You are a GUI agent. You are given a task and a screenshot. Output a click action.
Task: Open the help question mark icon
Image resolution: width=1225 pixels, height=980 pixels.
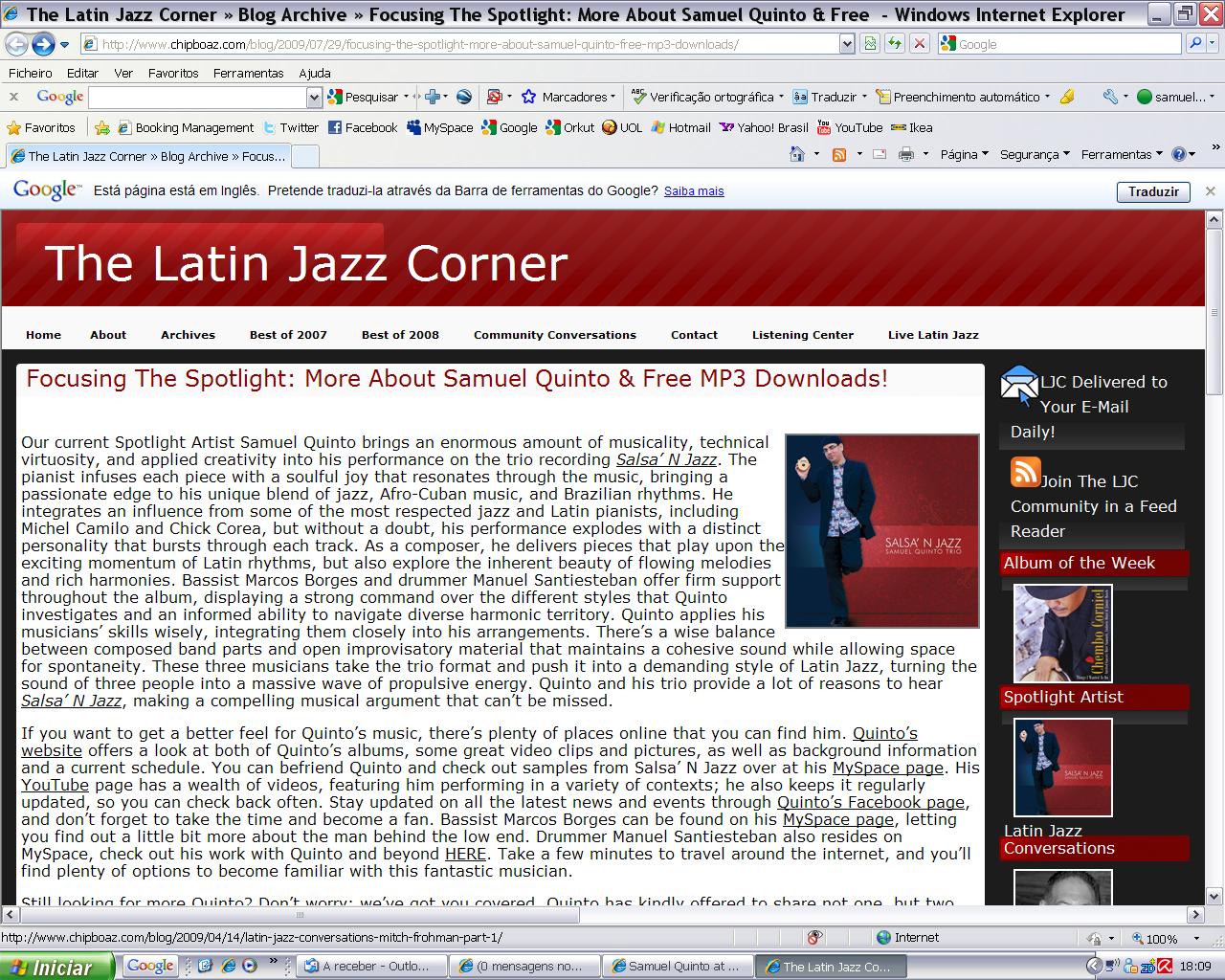[x=1178, y=154]
